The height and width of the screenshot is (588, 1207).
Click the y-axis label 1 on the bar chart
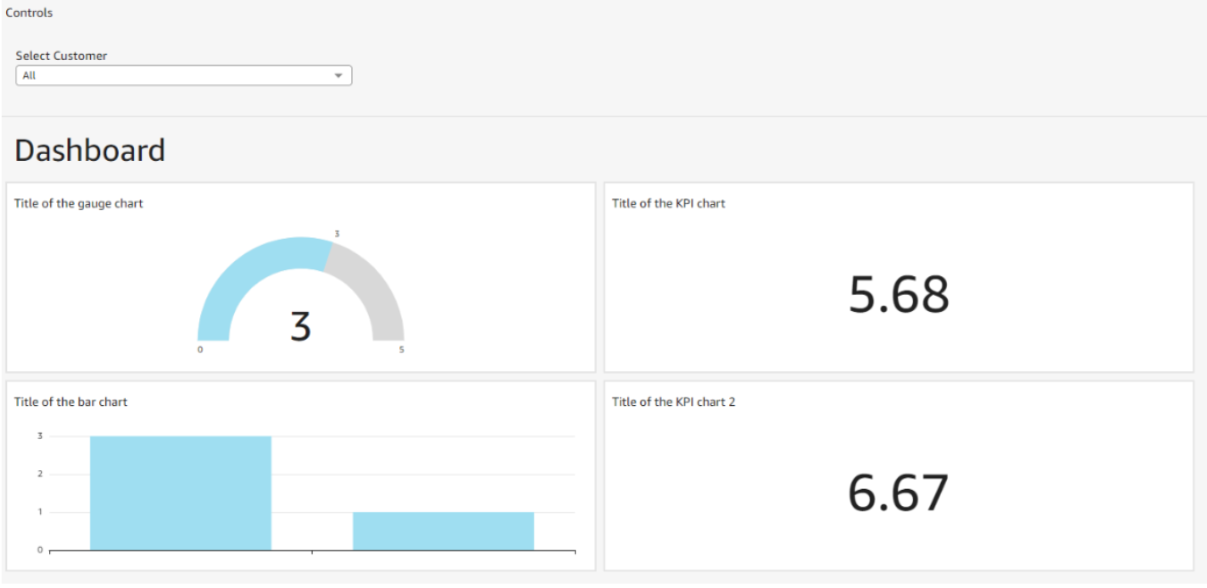pos(40,512)
